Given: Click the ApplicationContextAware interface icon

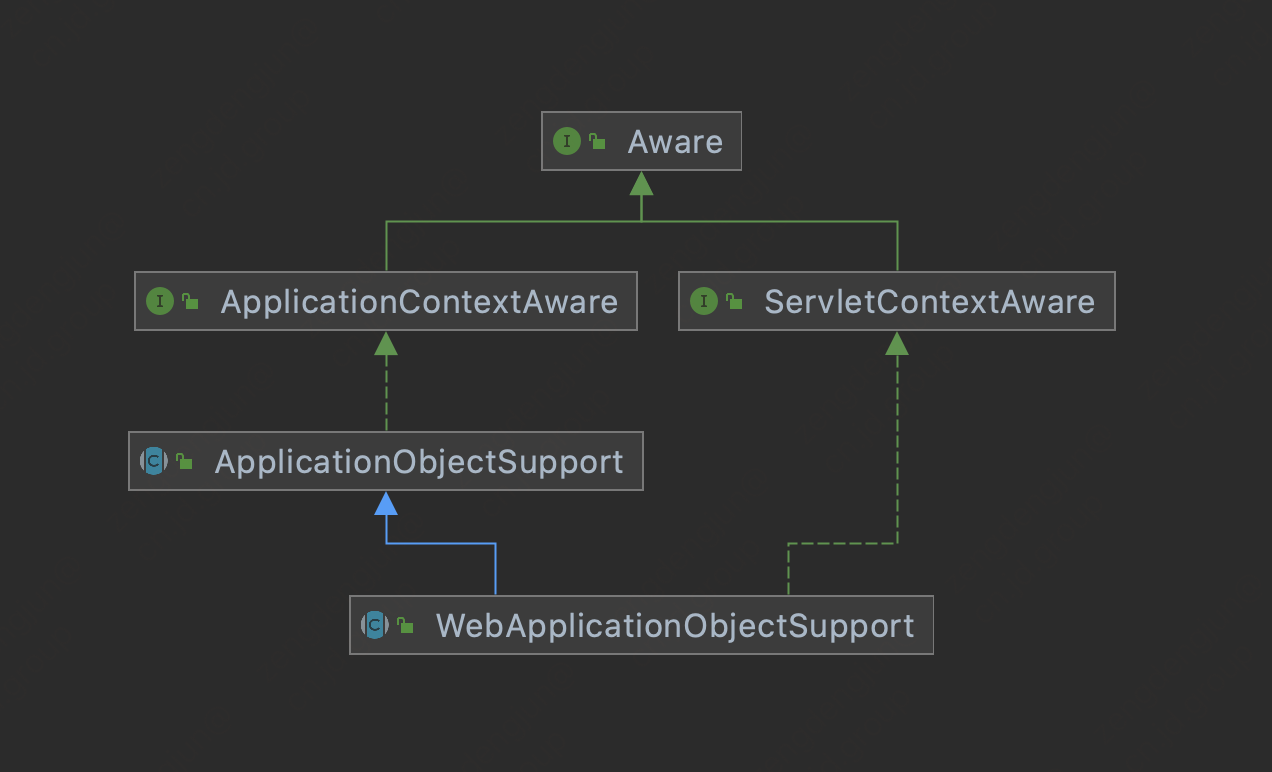Looking at the screenshot, I should pyautogui.click(x=160, y=301).
